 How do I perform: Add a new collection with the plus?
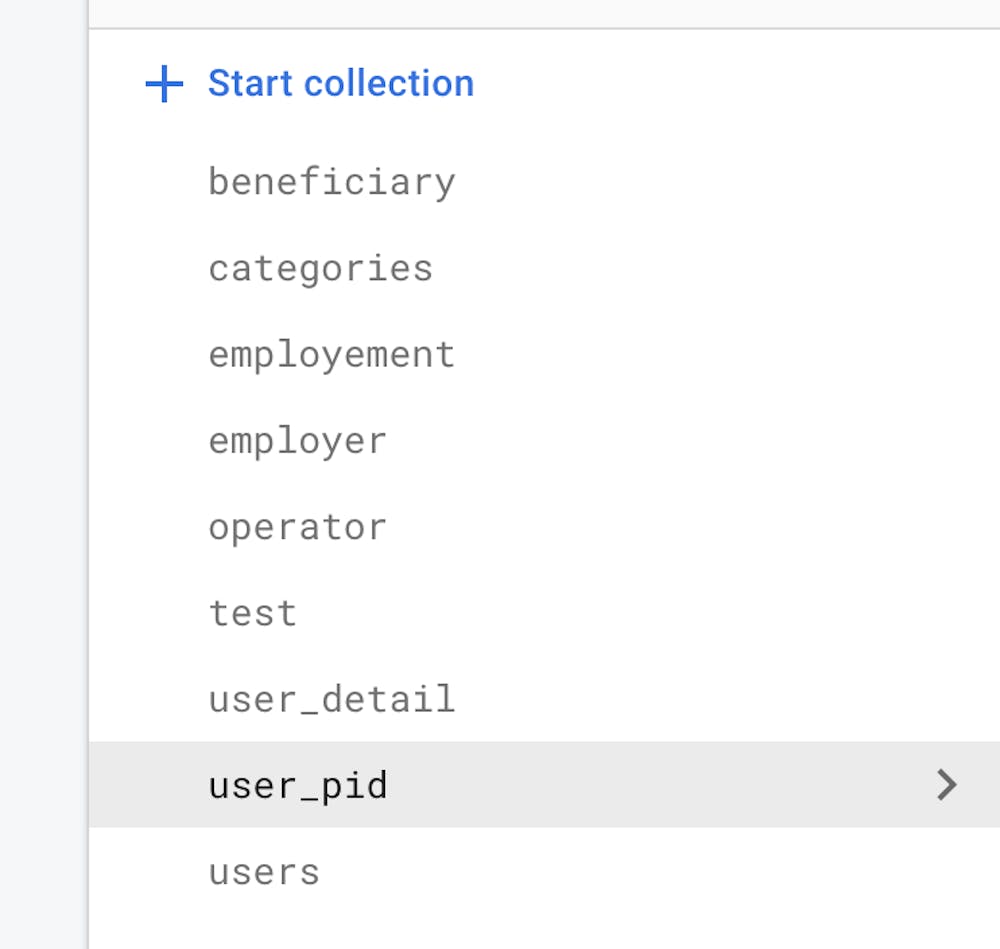coord(164,84)
